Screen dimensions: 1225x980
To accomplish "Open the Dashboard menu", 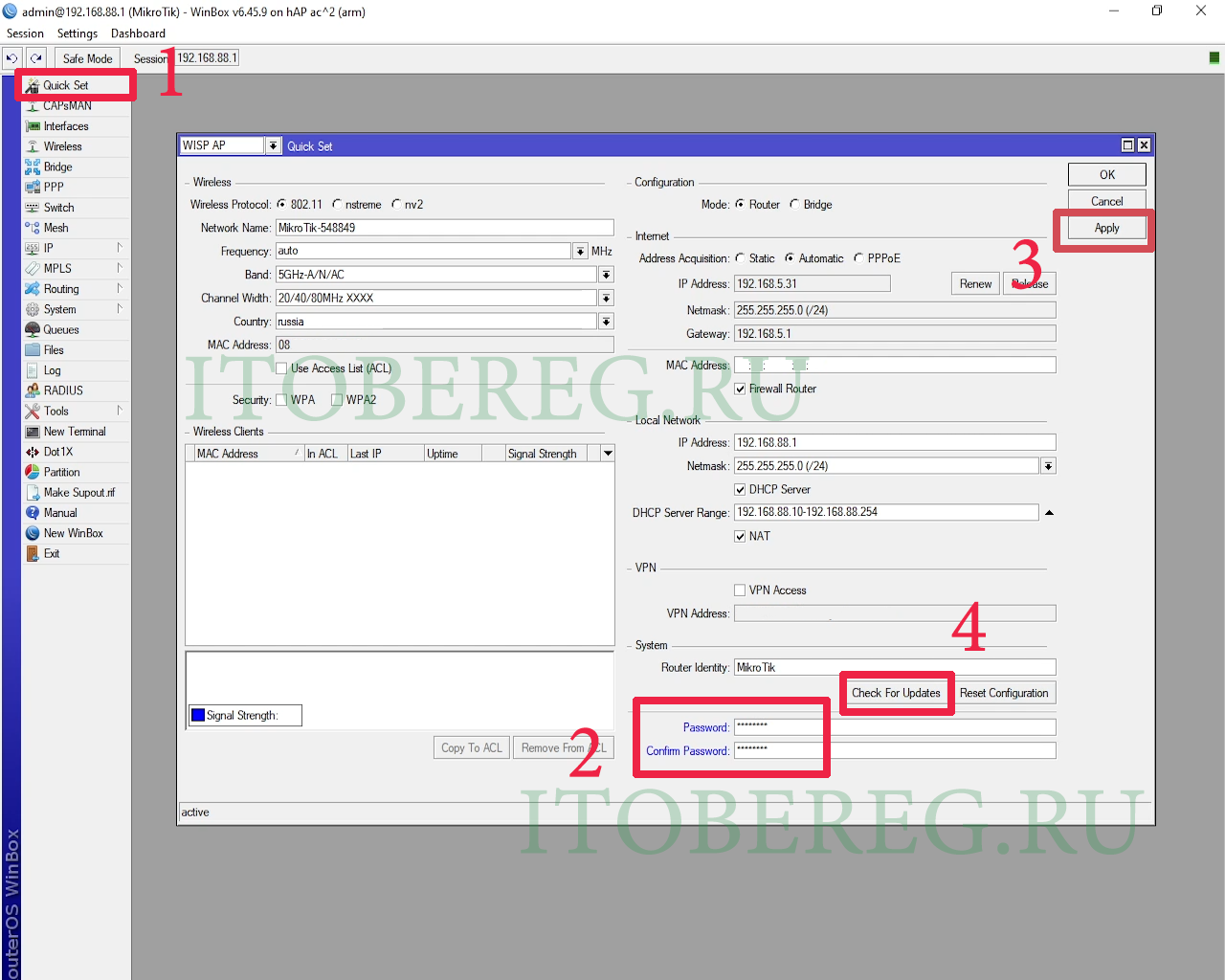I will (x=138, y=33).
